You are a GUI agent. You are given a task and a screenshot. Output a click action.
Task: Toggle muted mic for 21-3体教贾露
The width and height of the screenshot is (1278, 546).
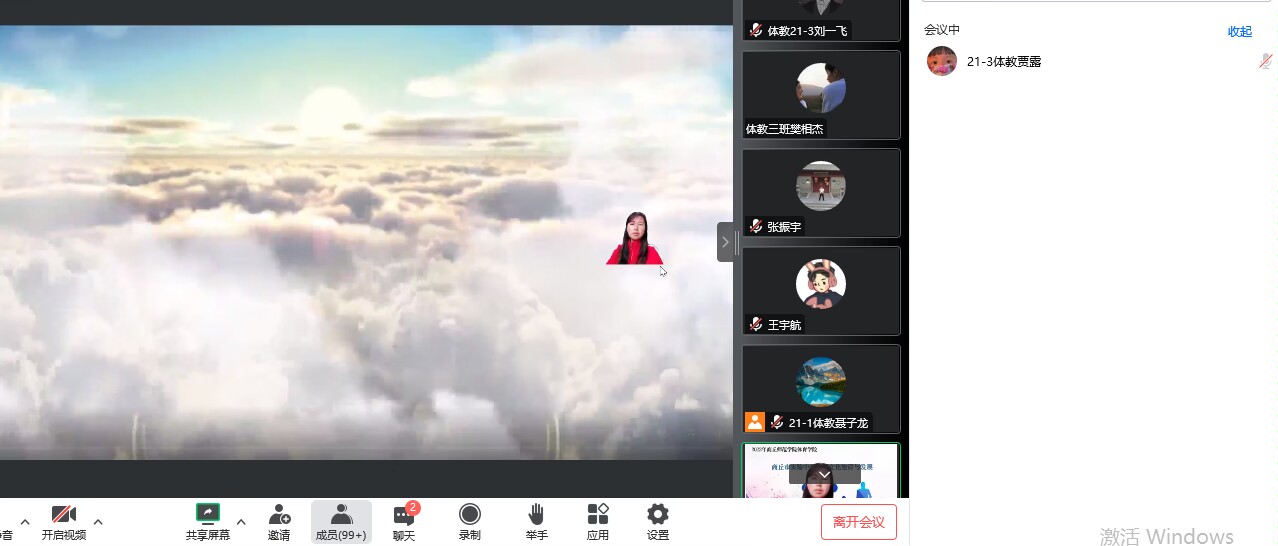(x=1265, y=62)
